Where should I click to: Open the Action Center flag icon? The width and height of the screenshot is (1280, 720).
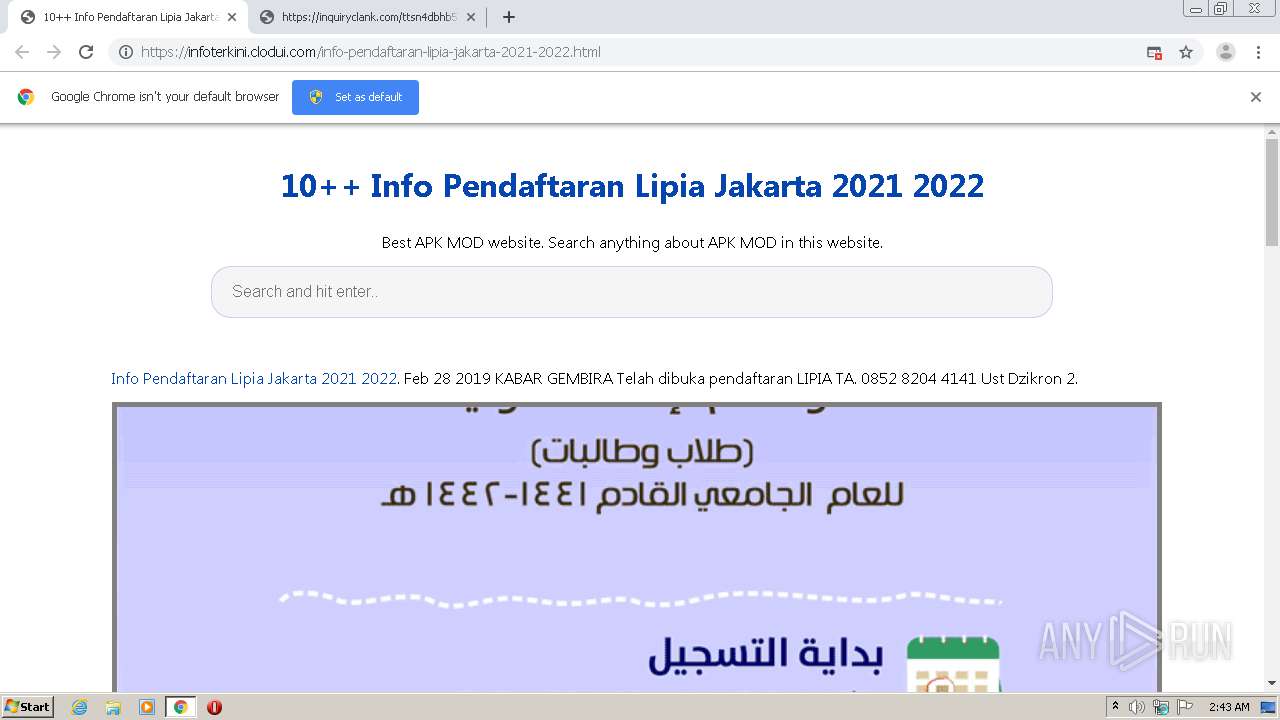click(x=1185, y=707)
